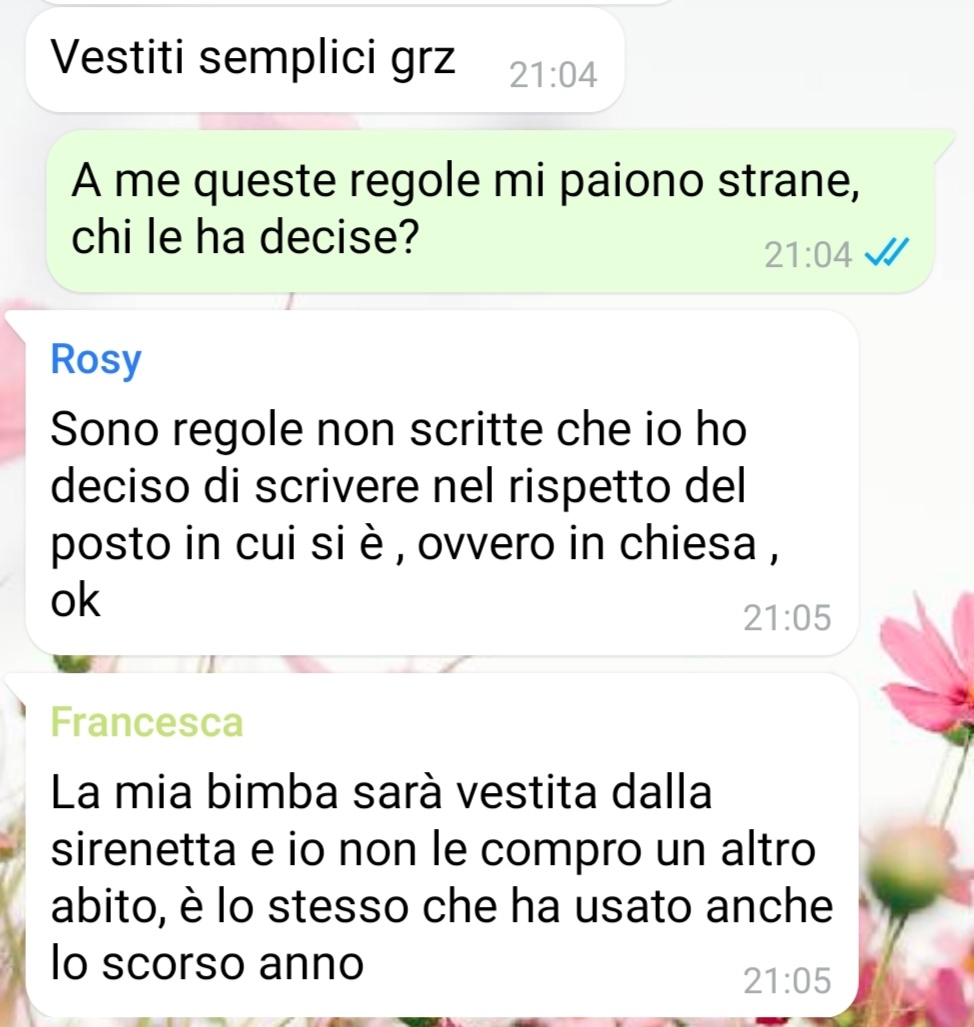Tap sender name Francesca
974x1027 pixels.
click(x=147, y=722)
